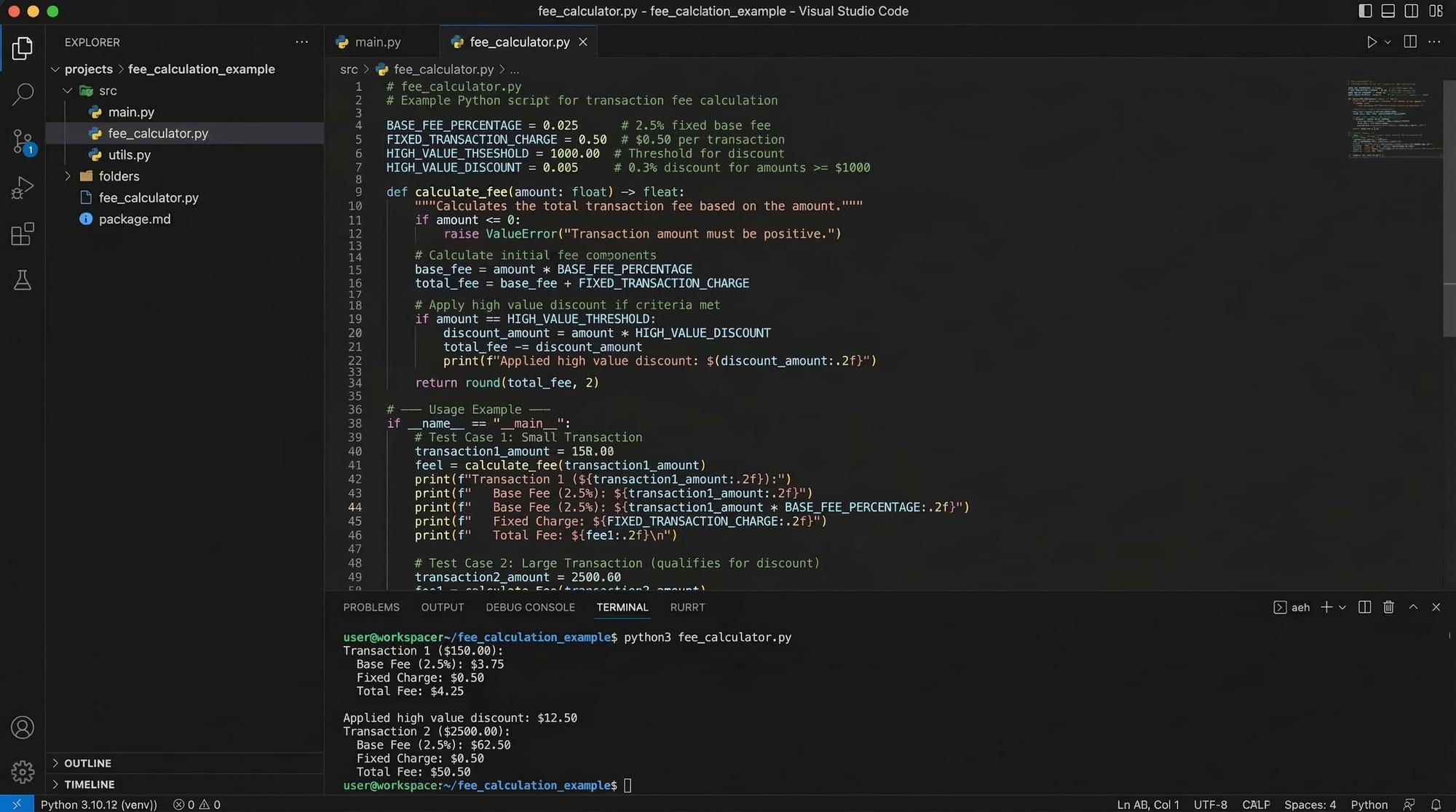The height and width of the screenshot is (812, 1456).
Task: Collapse the src folder
Action: point(68,91)
